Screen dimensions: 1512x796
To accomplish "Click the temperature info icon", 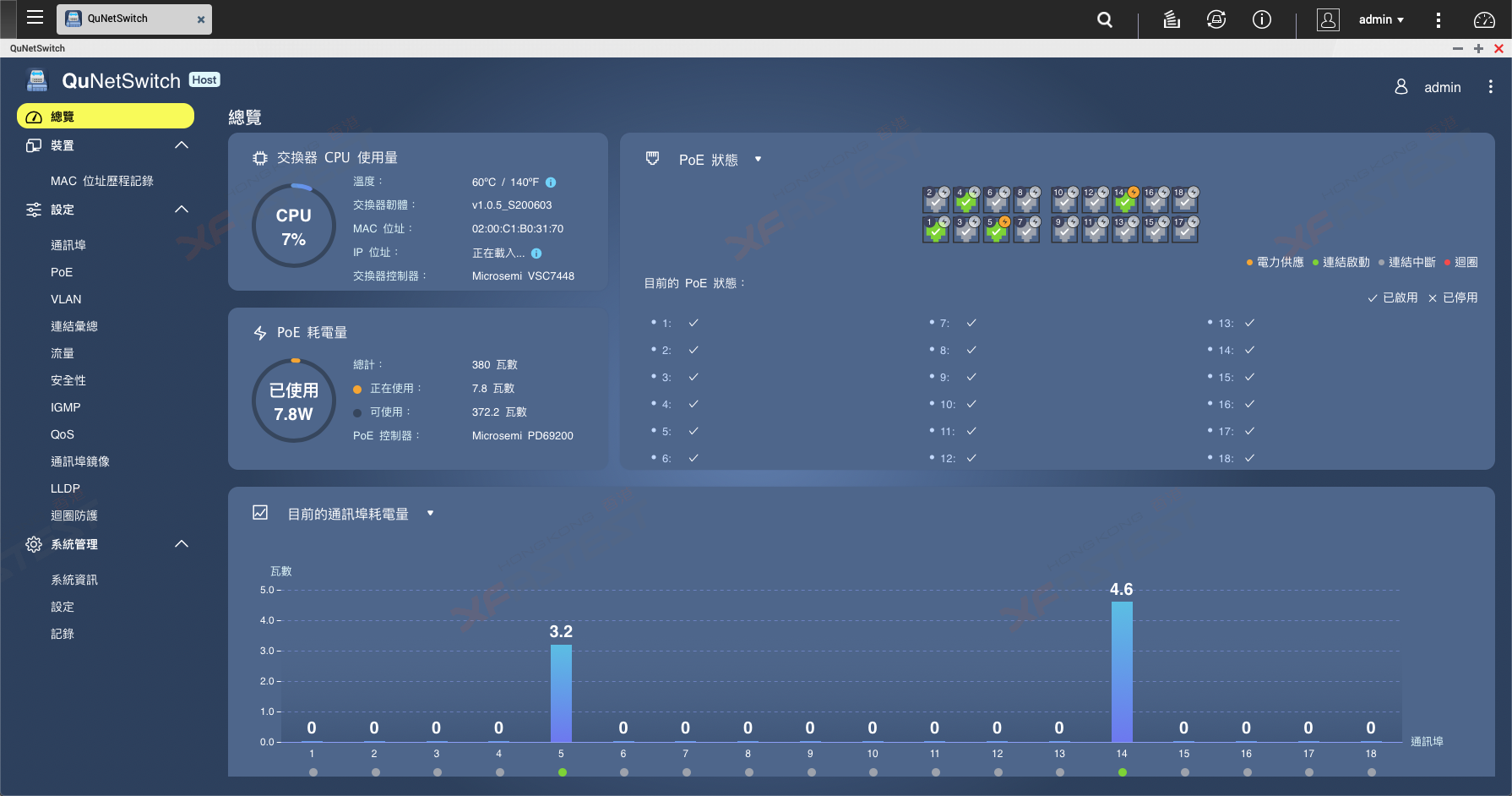I will point(551,183).
